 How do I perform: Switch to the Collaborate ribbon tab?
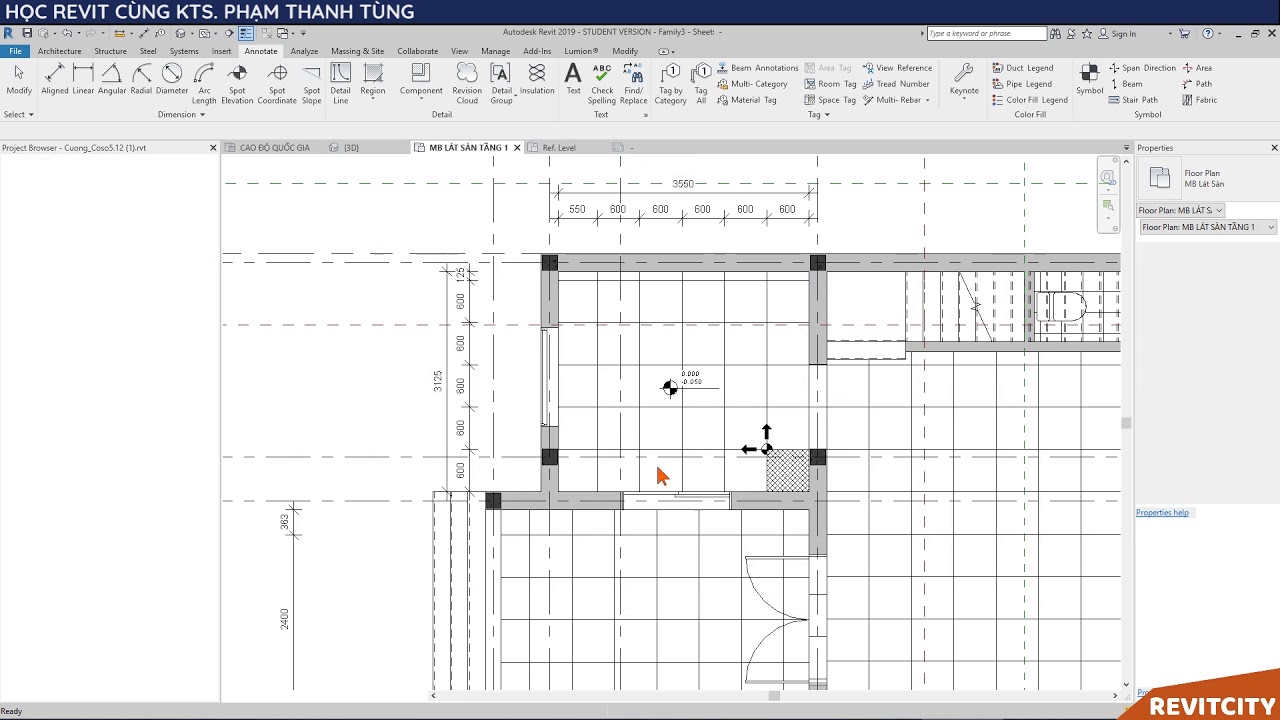(417, 51)
